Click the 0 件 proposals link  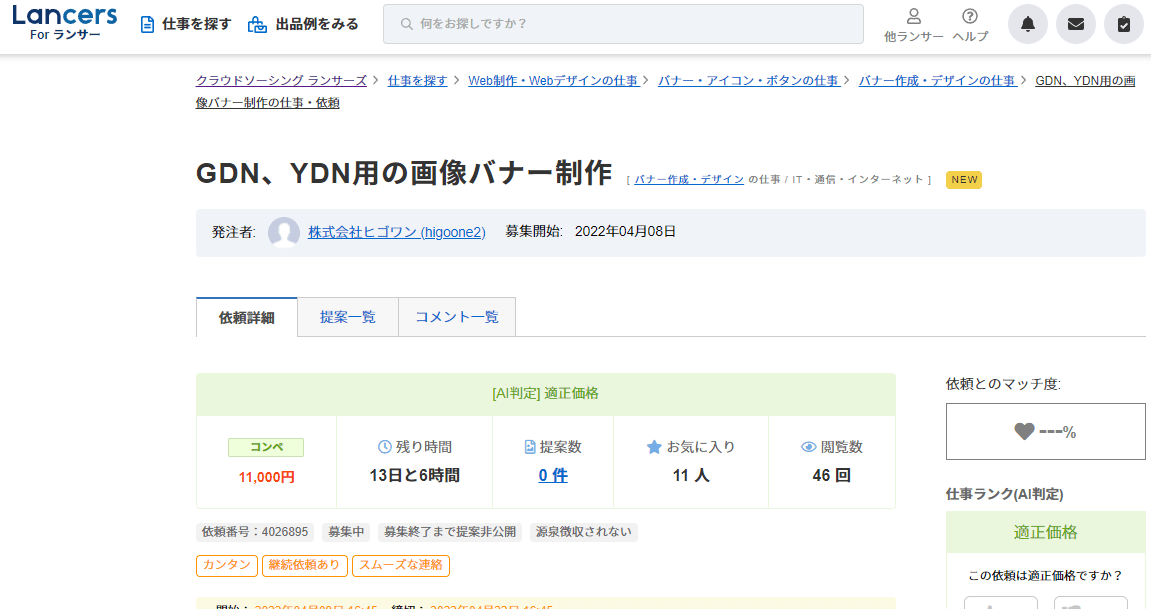pyautogui.click(x=553, y=475)
